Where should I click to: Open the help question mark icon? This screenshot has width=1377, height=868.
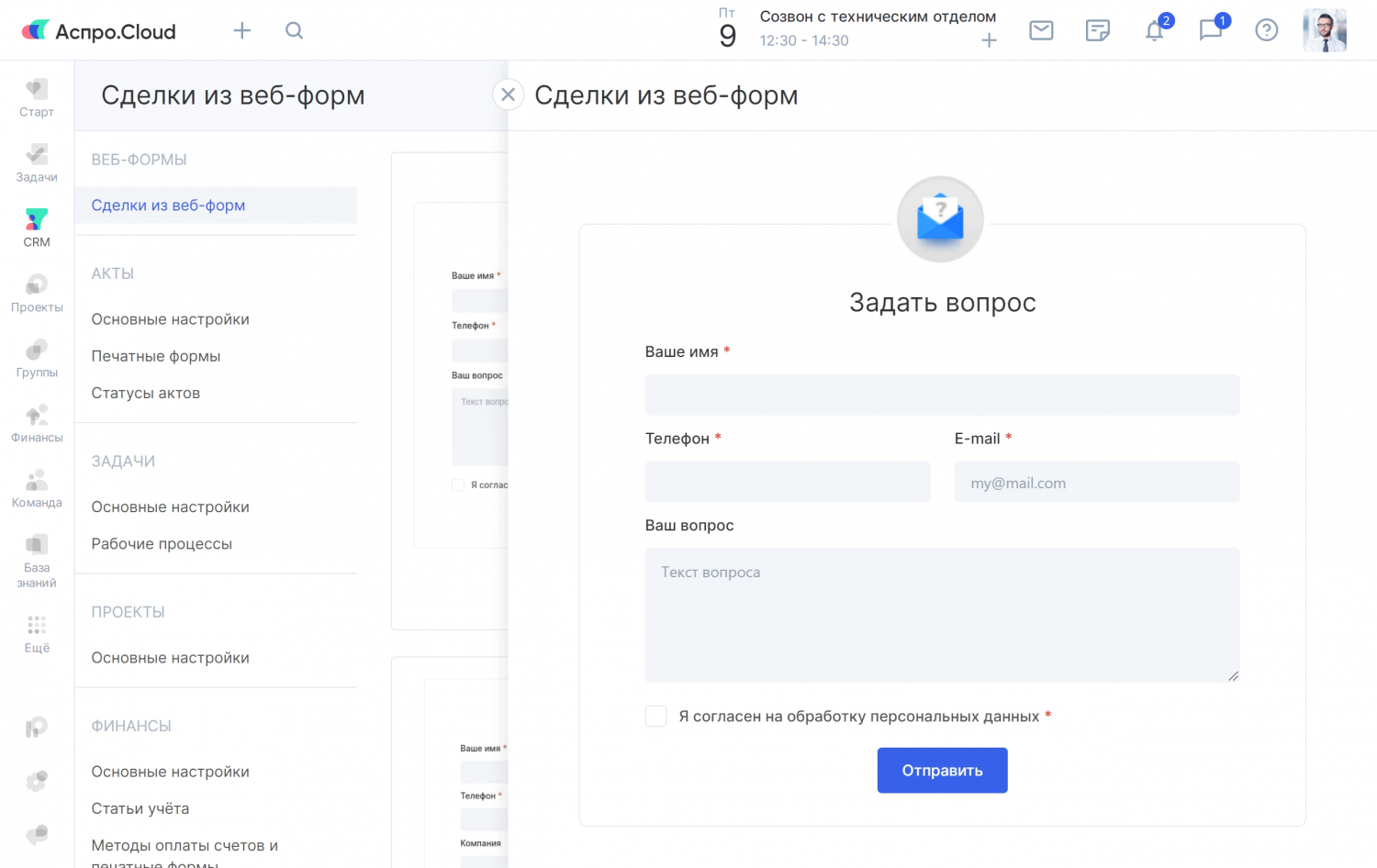point(1266,31)
